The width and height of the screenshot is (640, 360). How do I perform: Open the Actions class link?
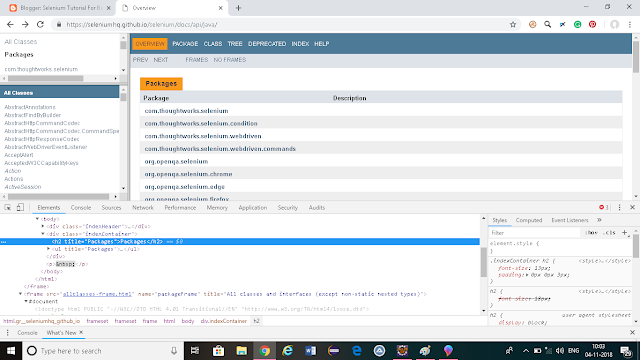tap(13, 179)
